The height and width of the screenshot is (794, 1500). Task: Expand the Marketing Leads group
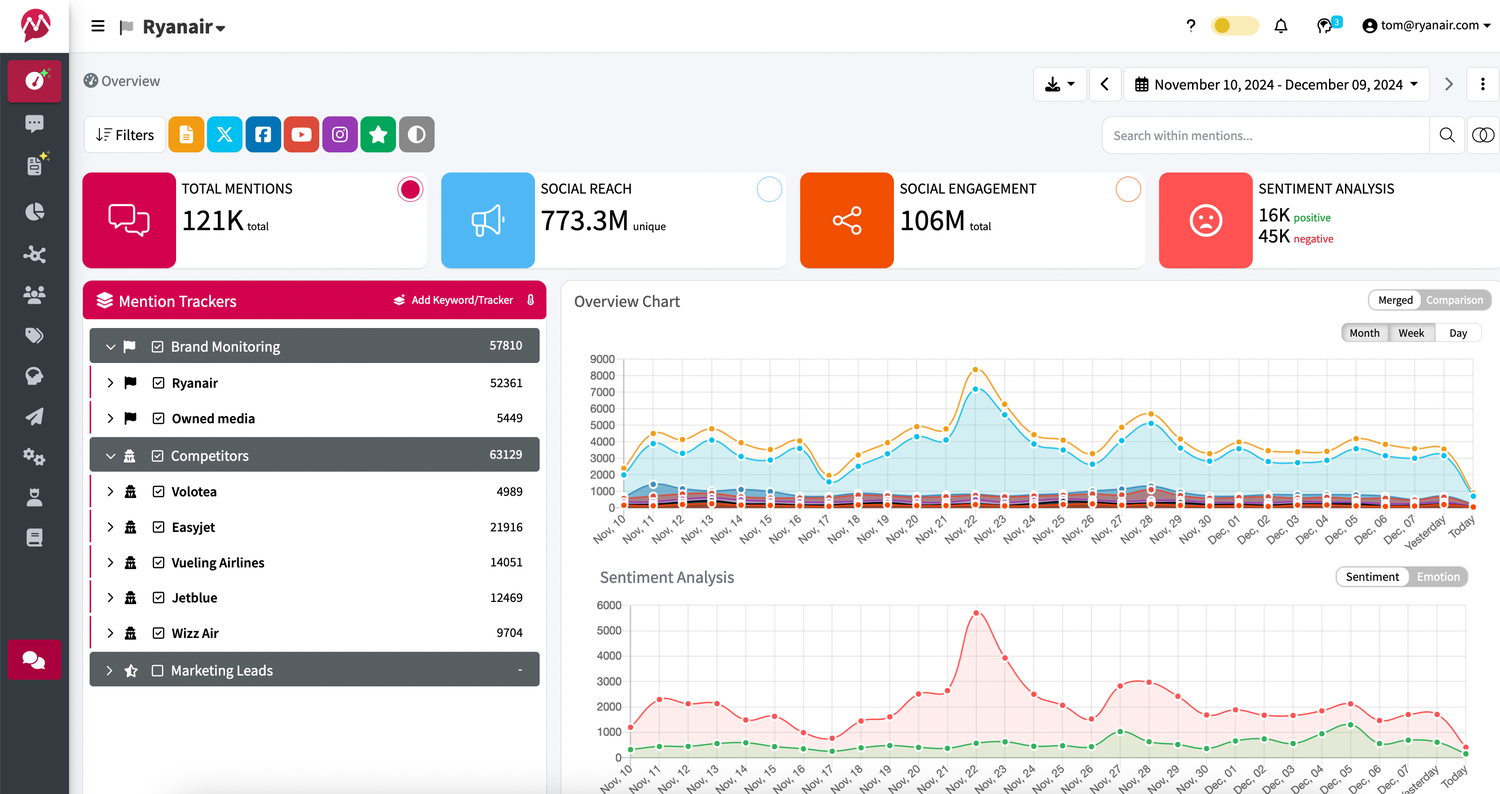(x=111, y=671)
